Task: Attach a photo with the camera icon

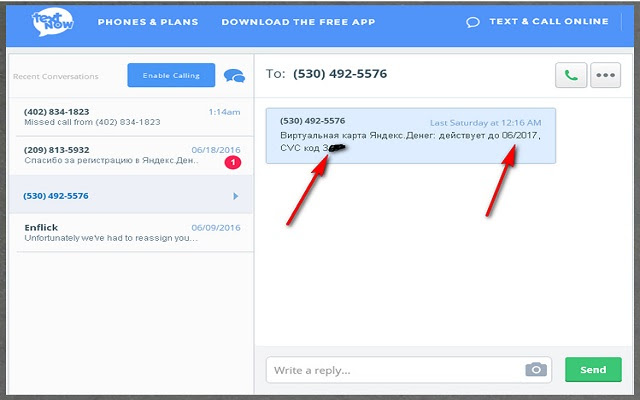Action: point(536,369)
